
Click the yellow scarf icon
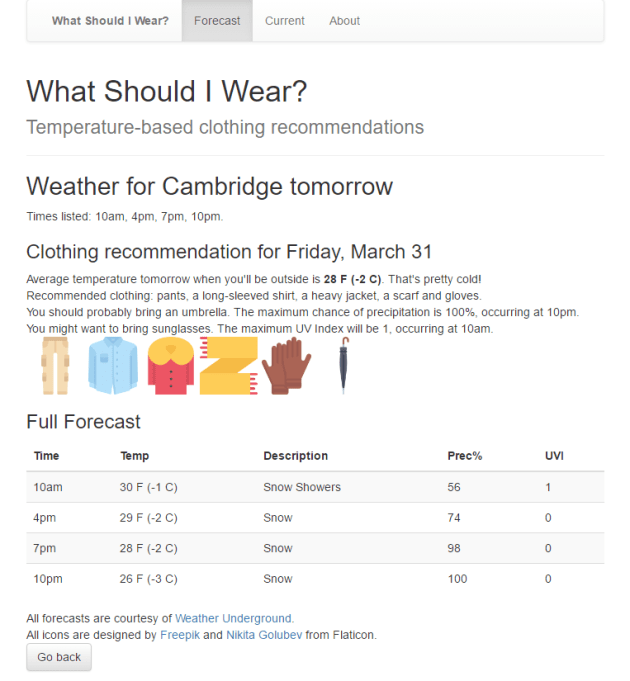(228, 366)
